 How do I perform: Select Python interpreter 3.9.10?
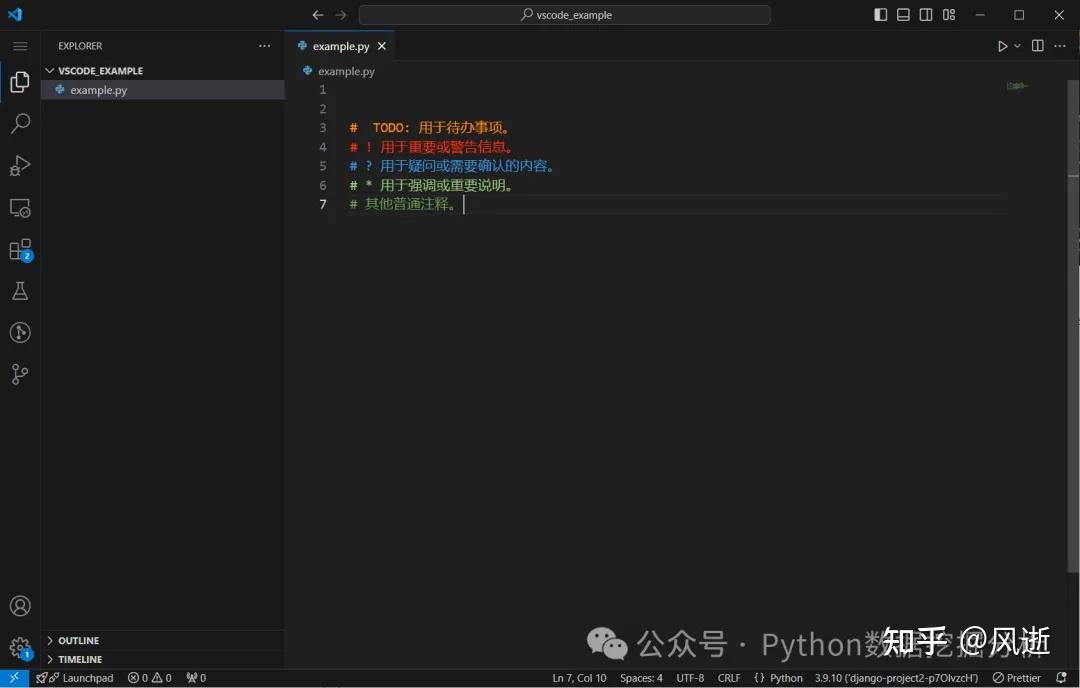coord(896,678)
